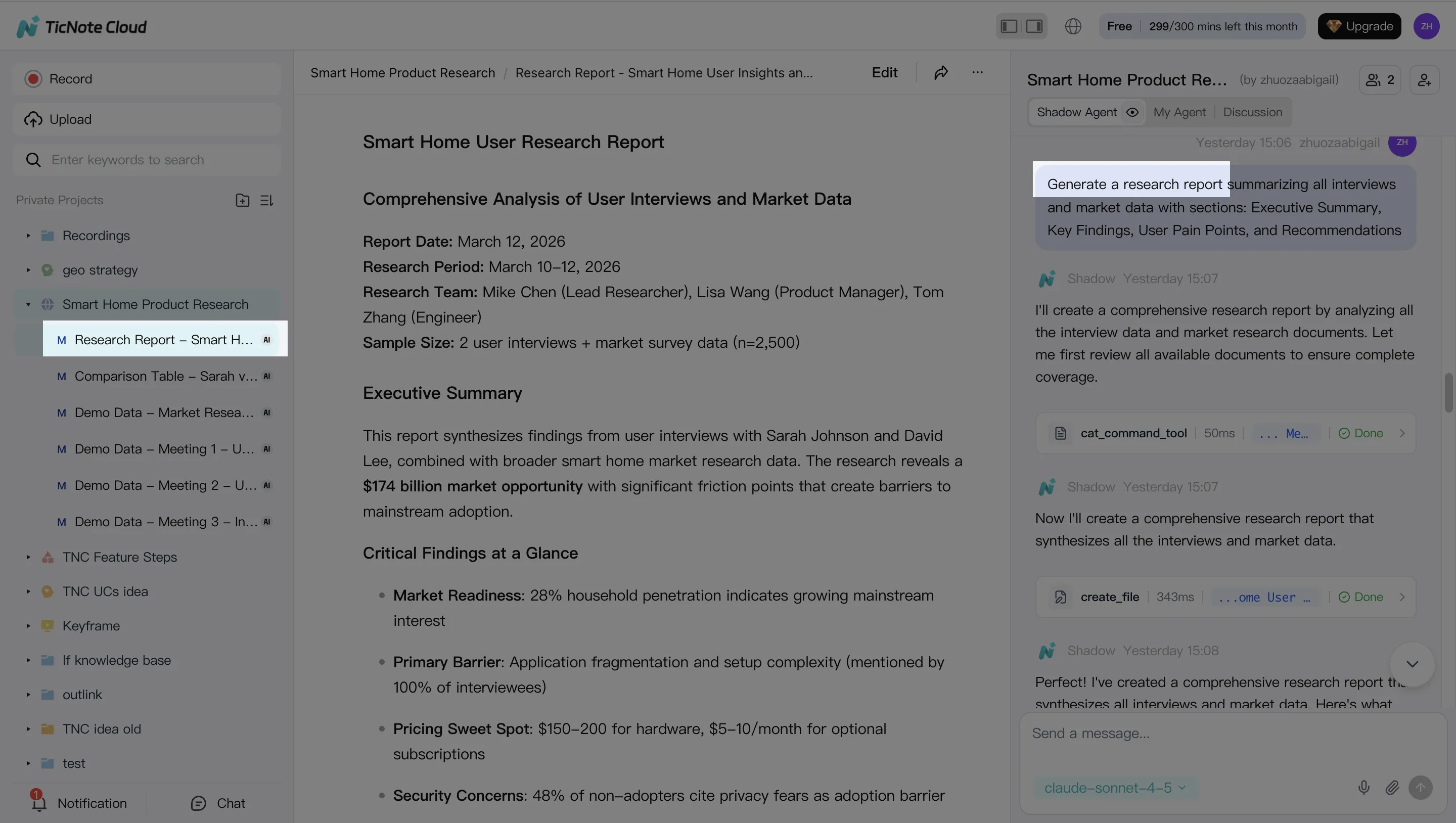Open the share icon for the report
Viewport: 1456px width, 823px height.
tap(941, 72)
